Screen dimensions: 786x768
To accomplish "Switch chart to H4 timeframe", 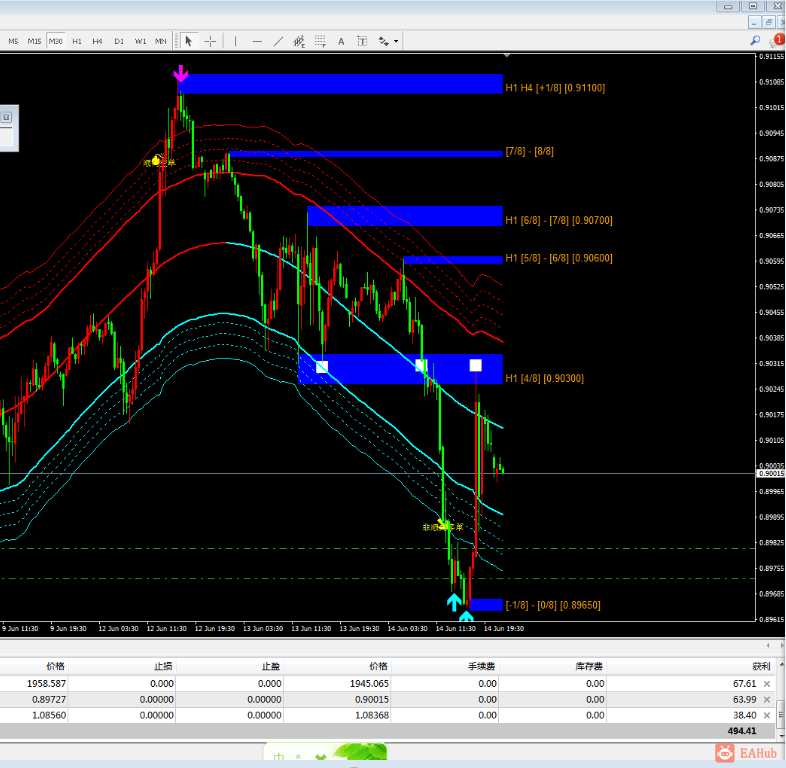I will pos(97,41).
